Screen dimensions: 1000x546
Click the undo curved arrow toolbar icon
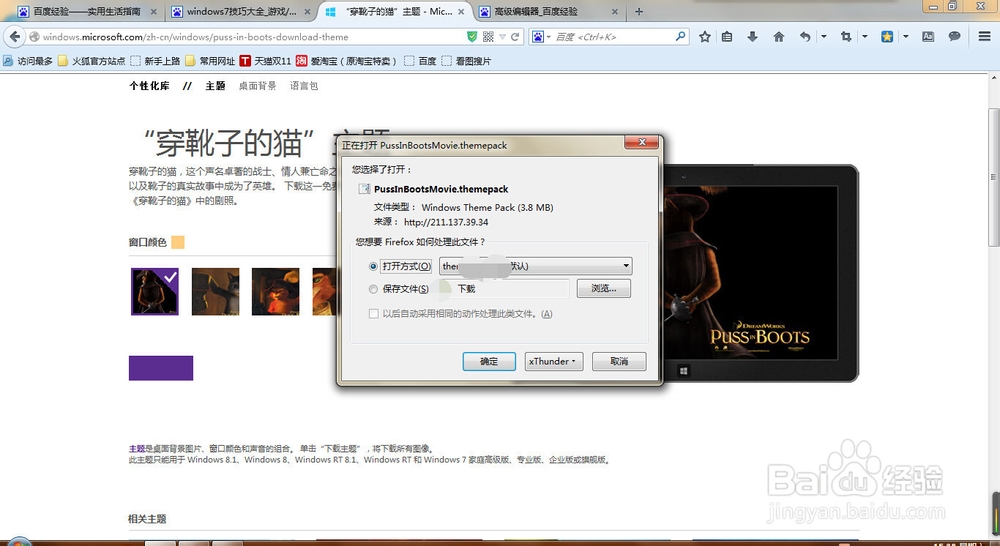pyautogui.click(x=805, y=37)
